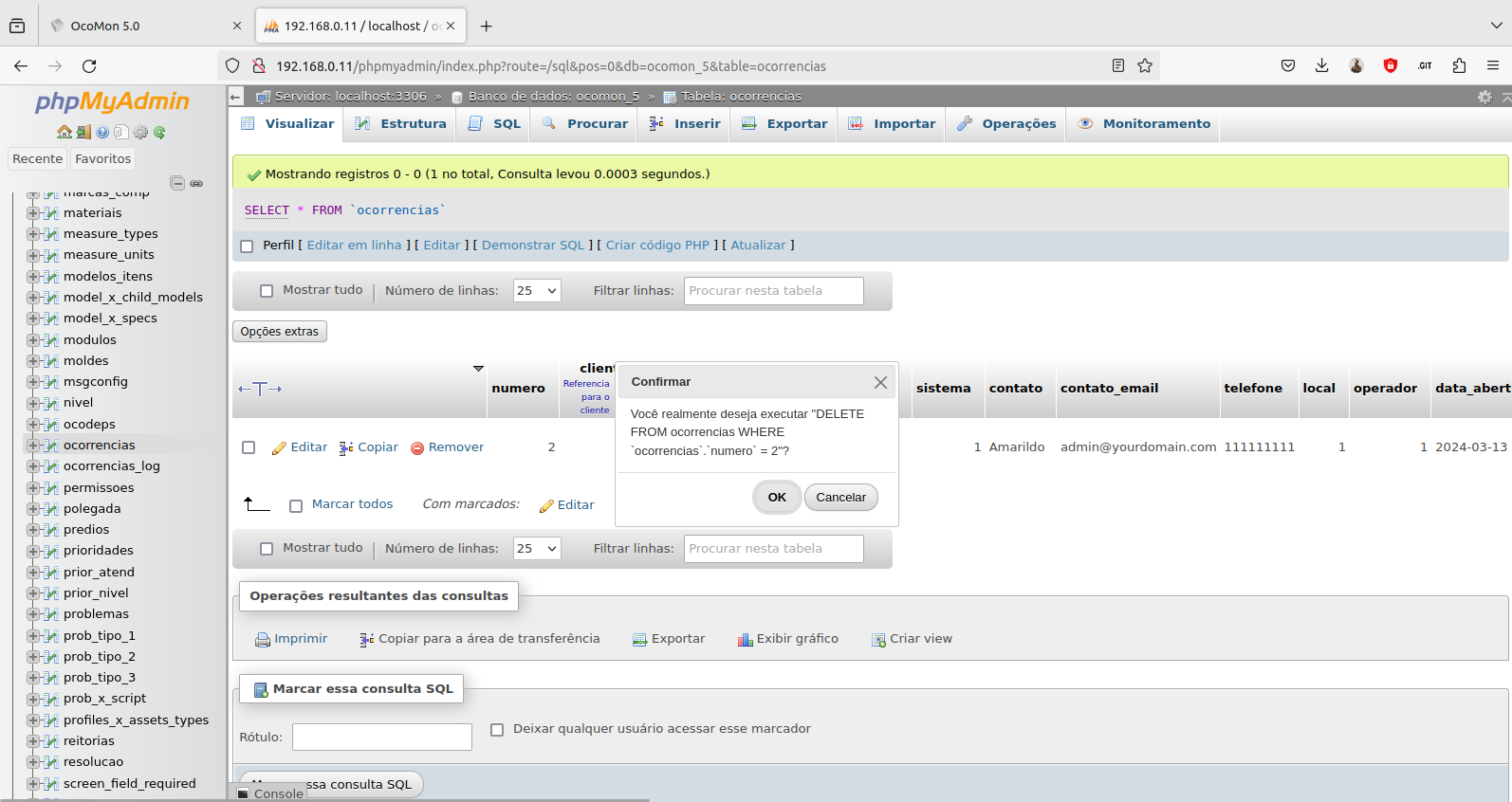The image size is (1512, 802).
Task: Go to phpMyAdmin home via house icon
Action: [x=65, y=132]
